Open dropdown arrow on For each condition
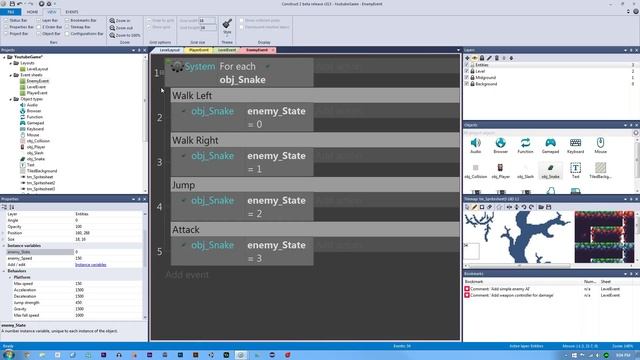640x360 pixels. pos(268,67)
